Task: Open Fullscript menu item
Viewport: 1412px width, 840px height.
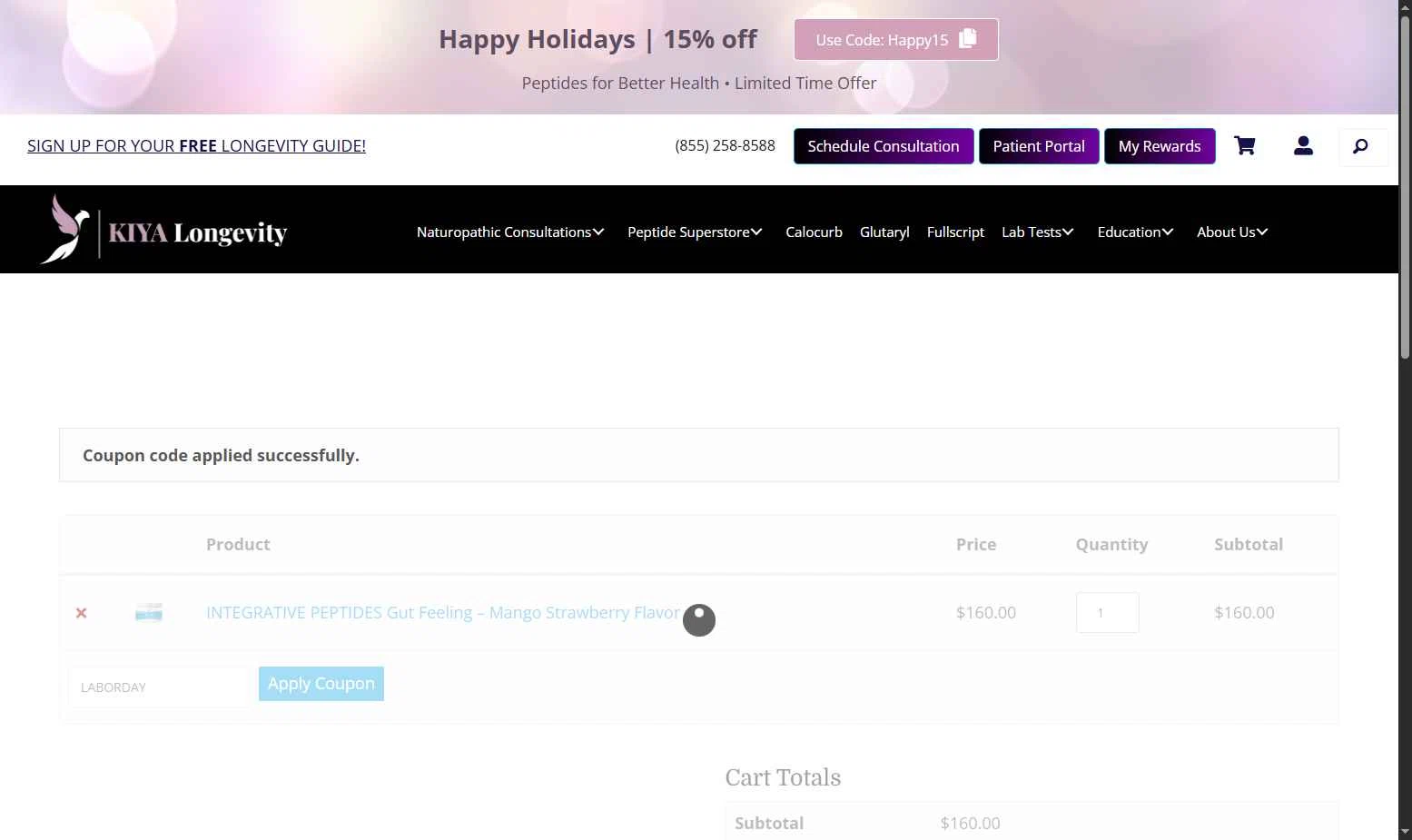Action: [955, 232]
